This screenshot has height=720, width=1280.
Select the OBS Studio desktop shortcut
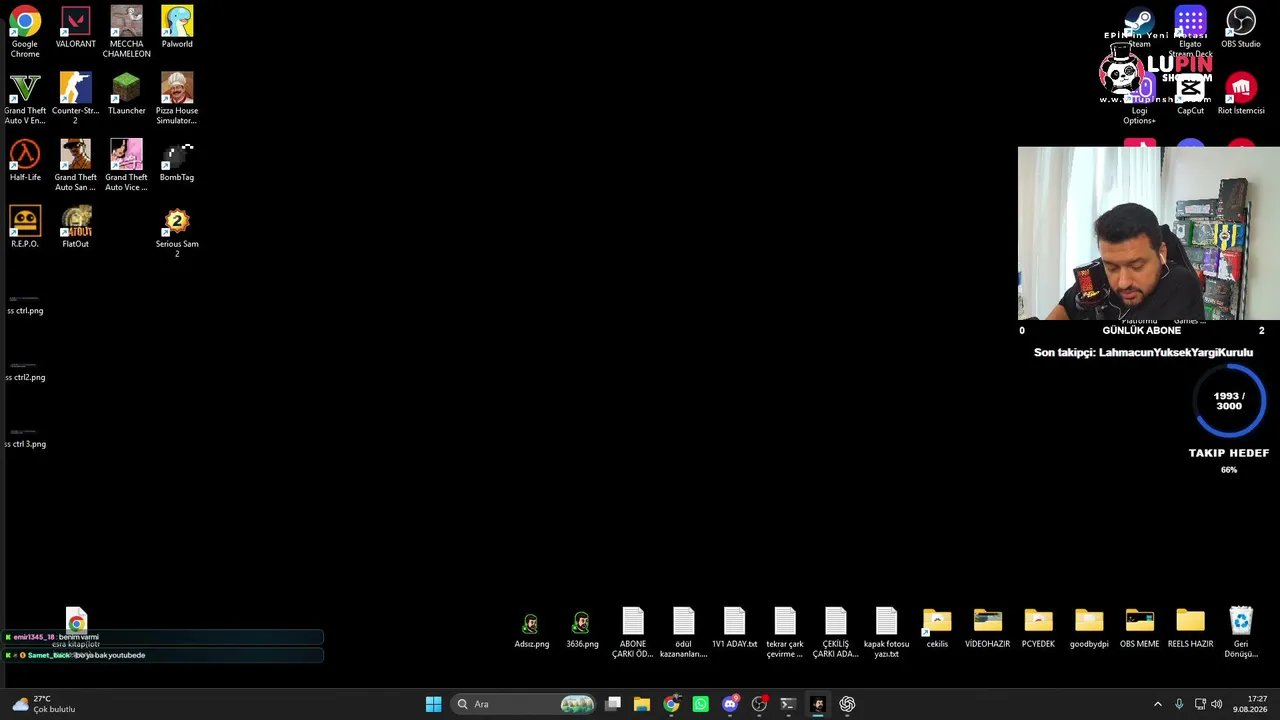pos(1241,28)
